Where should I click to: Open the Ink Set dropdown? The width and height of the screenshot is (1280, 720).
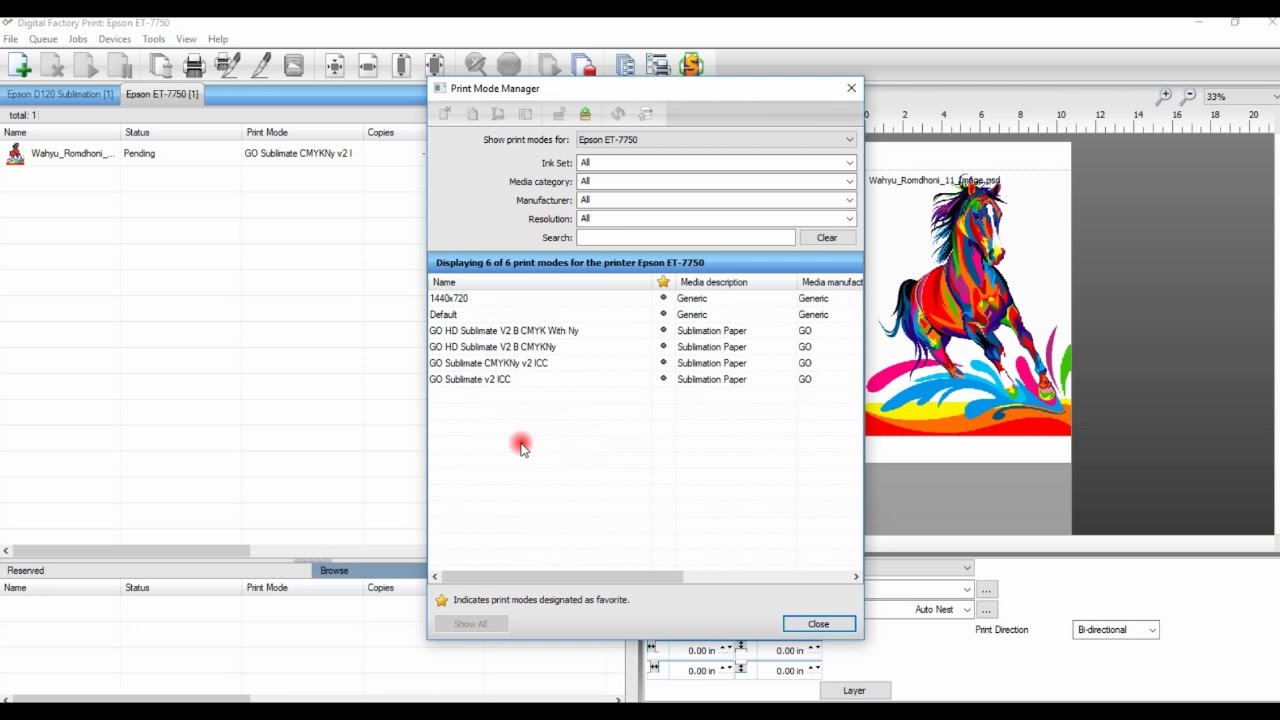coord(716,163)
